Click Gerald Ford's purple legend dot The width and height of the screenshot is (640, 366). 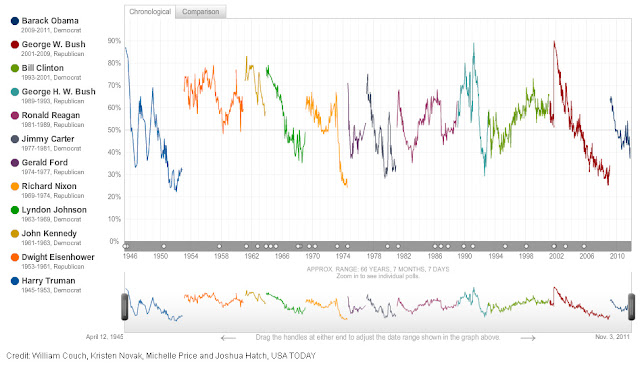[15, 163]
